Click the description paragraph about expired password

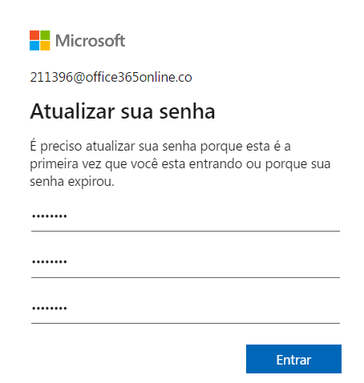180,164
